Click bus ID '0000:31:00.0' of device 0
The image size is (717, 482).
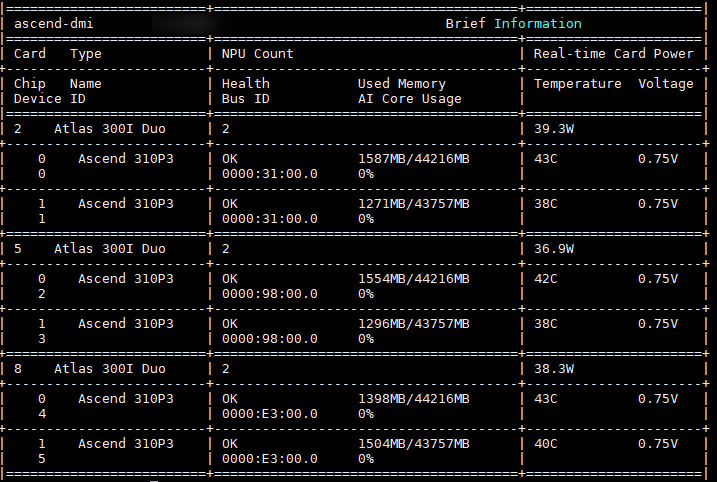tap(269, 174)
